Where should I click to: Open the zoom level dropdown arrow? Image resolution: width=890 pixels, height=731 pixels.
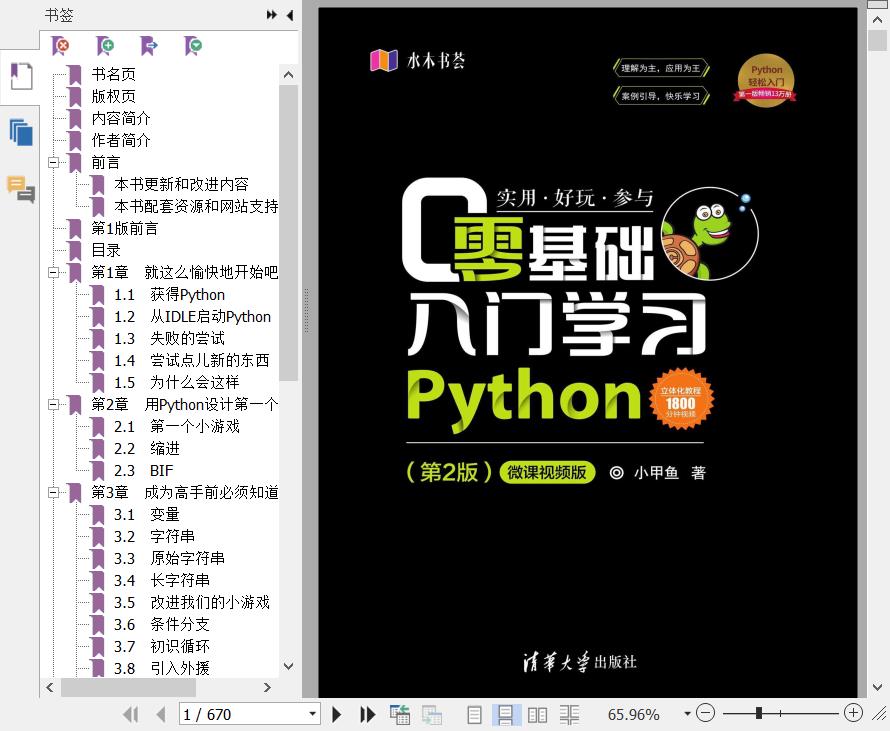point(687,713)
